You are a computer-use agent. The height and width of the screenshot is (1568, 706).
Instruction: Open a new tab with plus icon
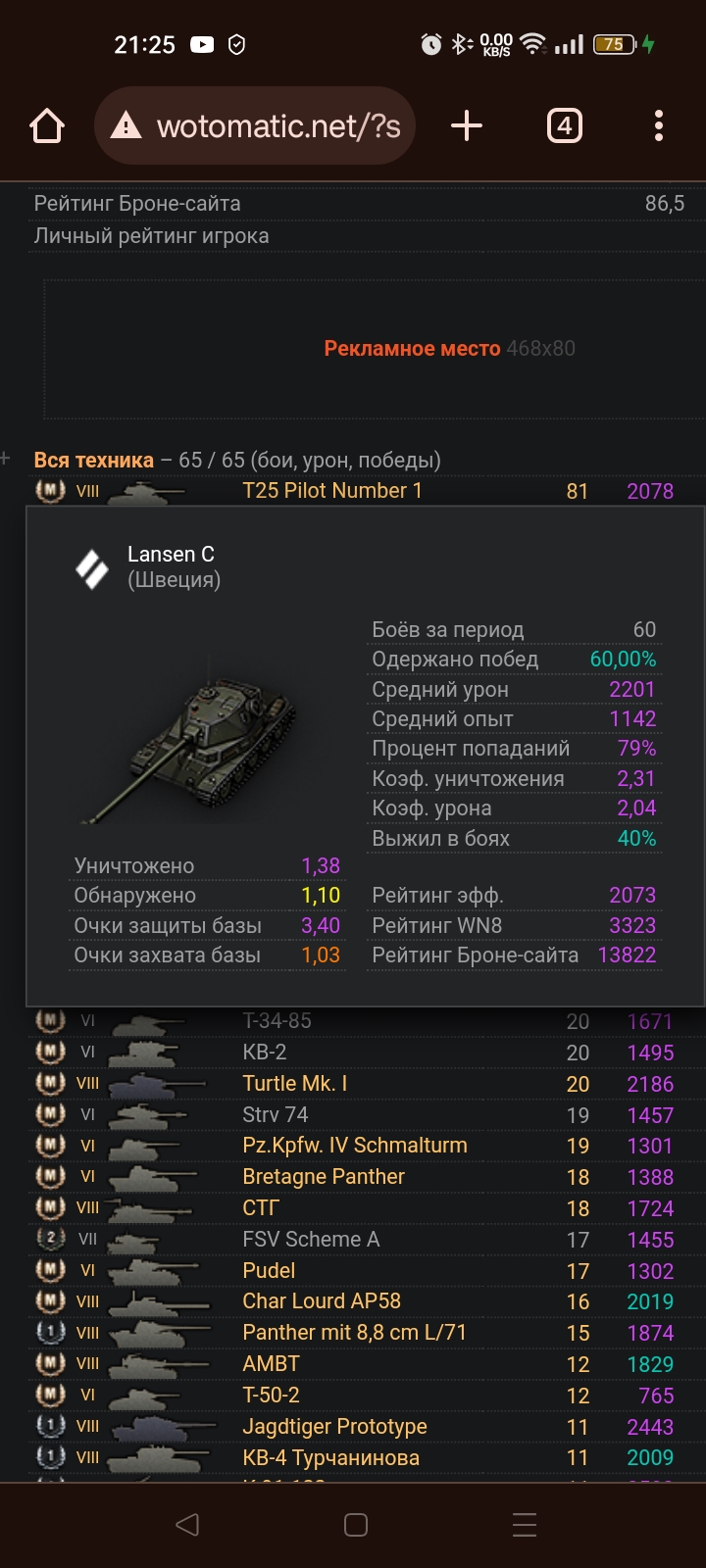467,126
